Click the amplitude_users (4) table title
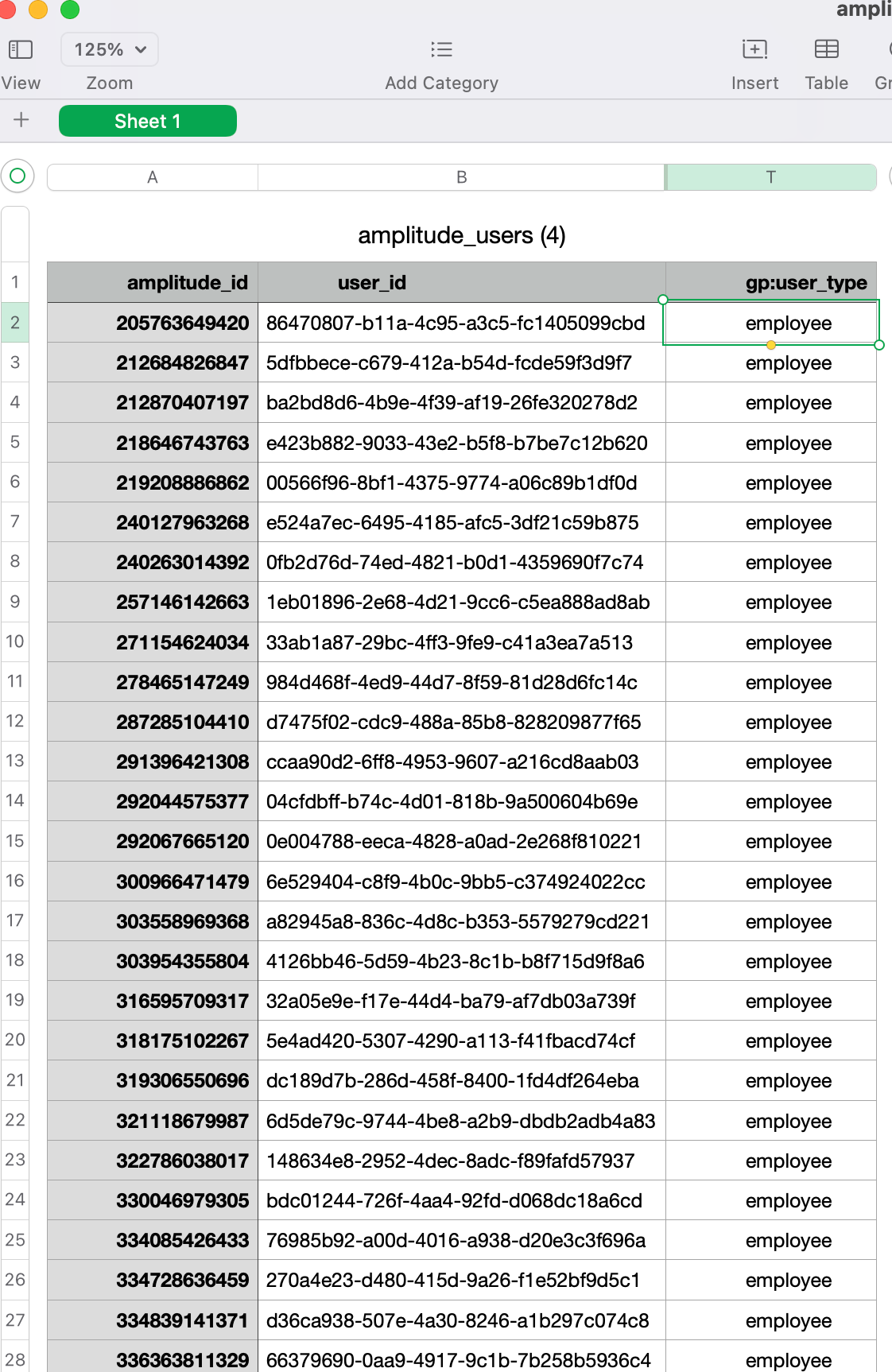This screenshot has height=1372, width=892. tap(462, 235)
